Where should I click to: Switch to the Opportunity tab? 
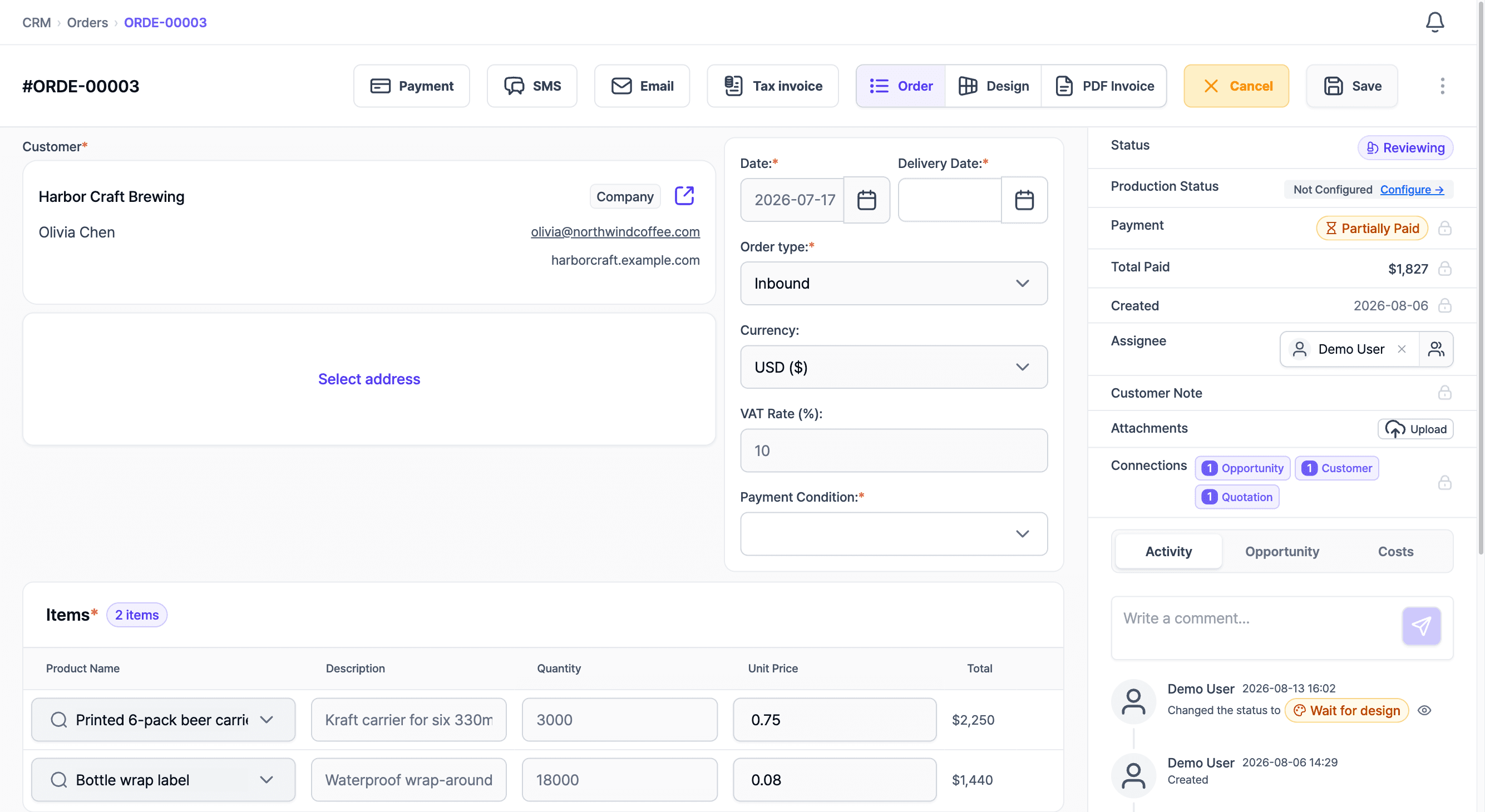[1282, 552]
